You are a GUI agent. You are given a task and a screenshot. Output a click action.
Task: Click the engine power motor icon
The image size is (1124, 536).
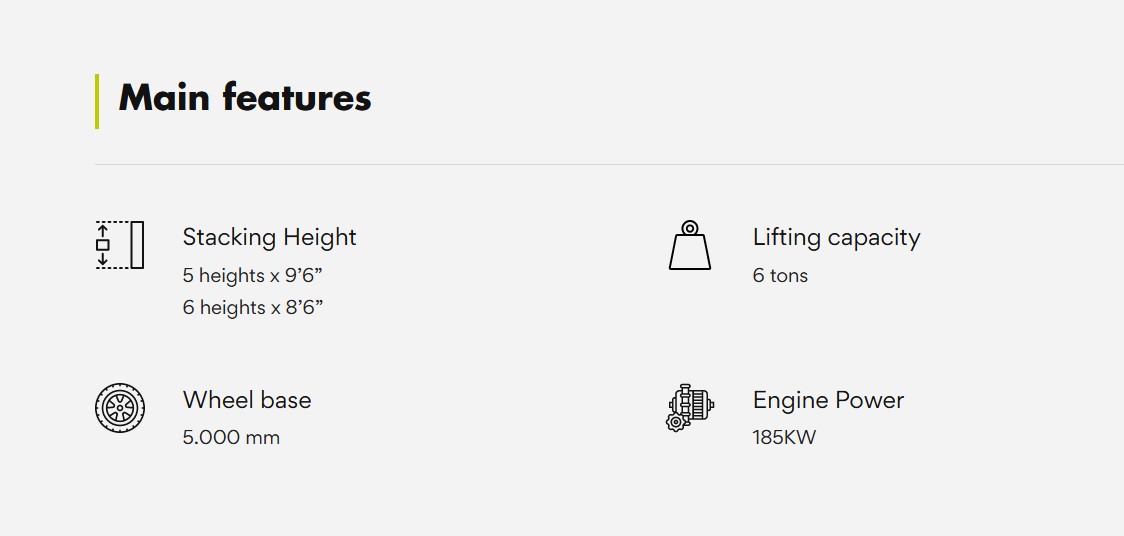(690, 407)
